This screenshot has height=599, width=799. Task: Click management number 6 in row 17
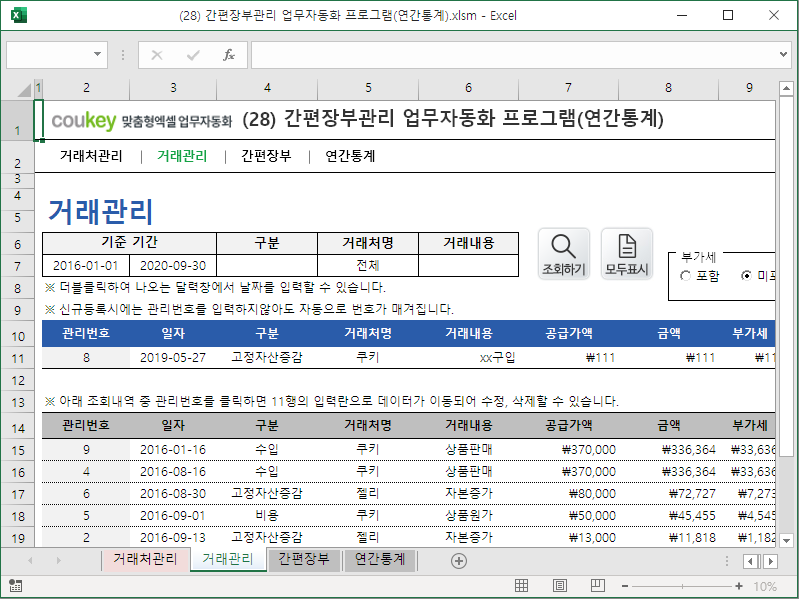click(86, 494)
